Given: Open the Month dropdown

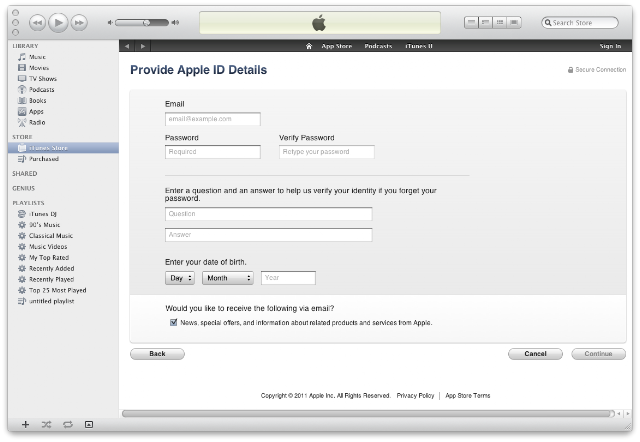Looking at the screenshot, I should click(228, 278).
